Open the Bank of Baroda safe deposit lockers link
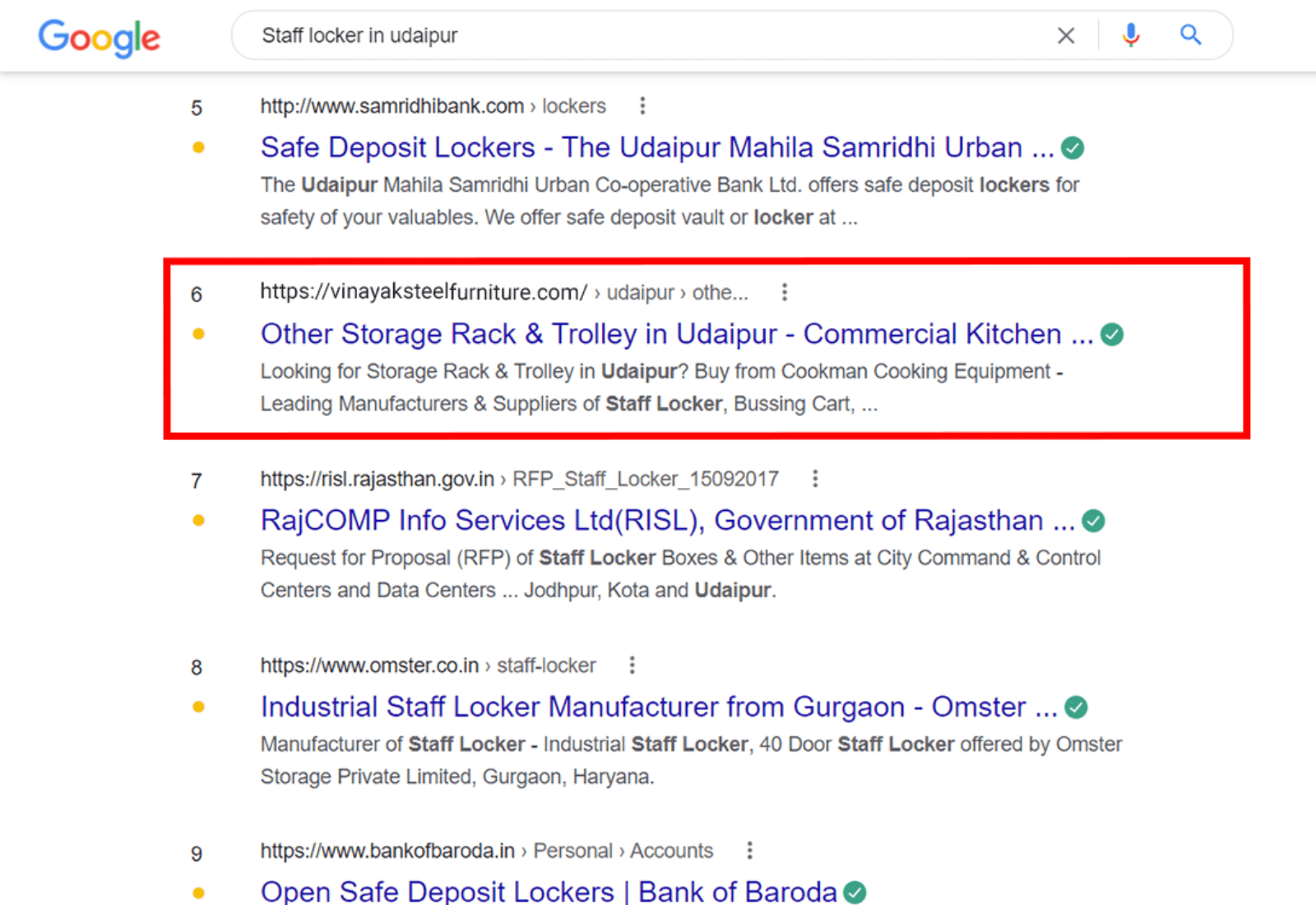The width and height of the screenshot is (1316, 905). [x=546, y=891]
